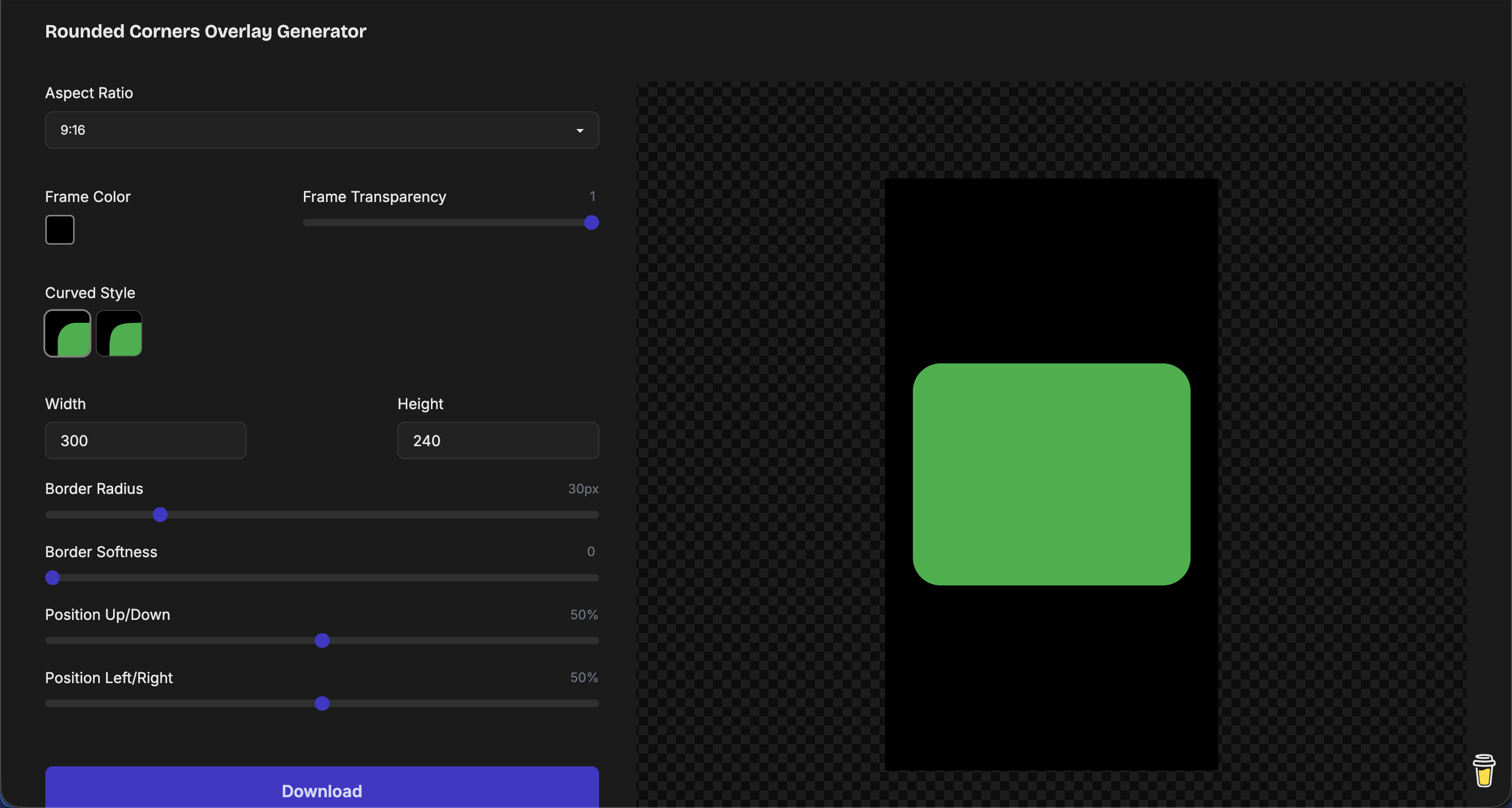
Task: Click the Frame Transparency slider handle
Action: click(590, 223)
